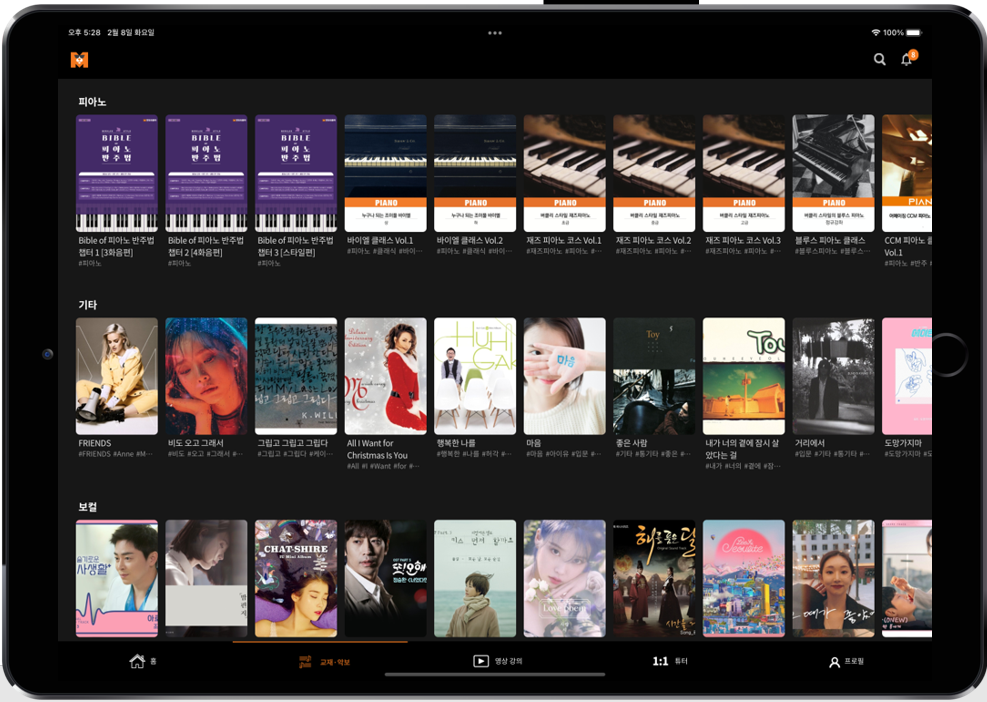Open the Love Poem vocal cover
The height and width of the screenshot is (702, 987).
[565, 578]
